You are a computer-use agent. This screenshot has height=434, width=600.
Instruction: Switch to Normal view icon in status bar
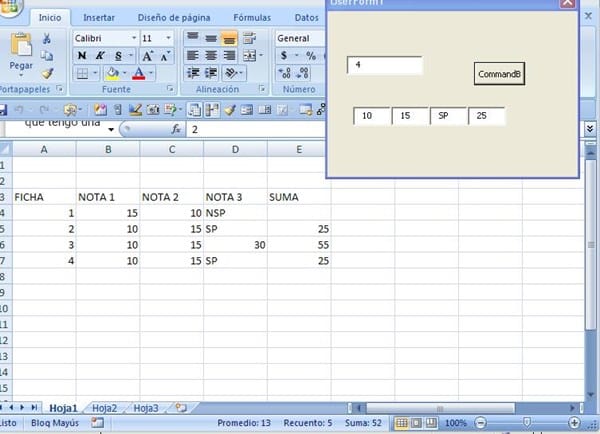[x=401, y=423]
